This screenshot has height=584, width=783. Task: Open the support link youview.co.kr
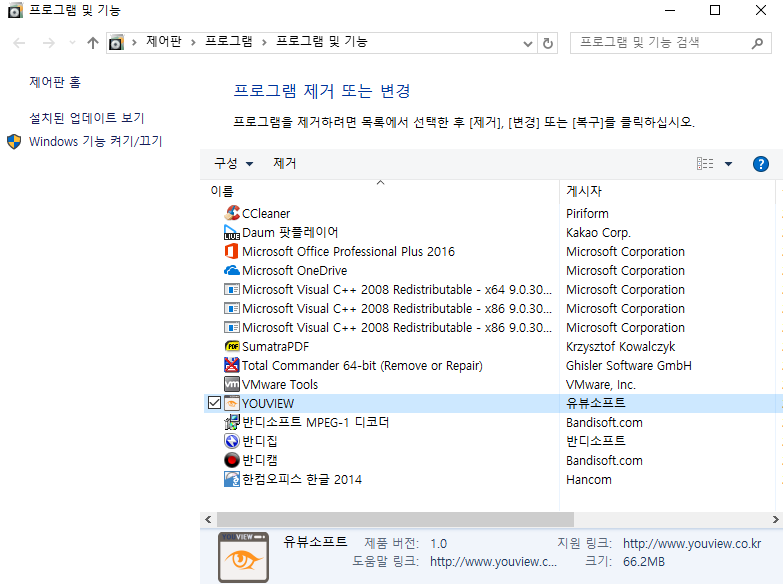(x=692, y=544)
